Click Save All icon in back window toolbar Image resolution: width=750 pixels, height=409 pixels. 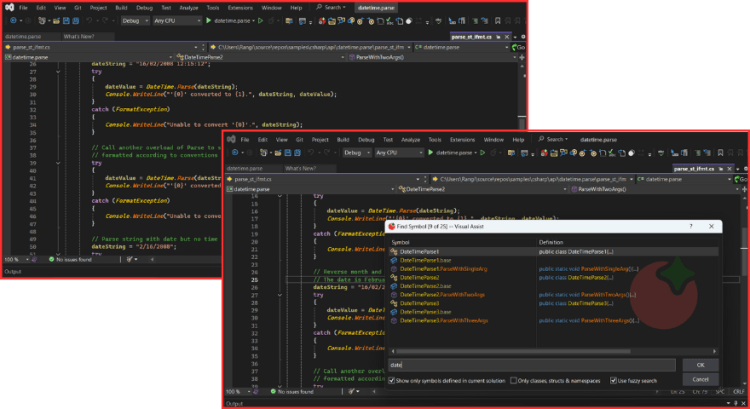pos(76,21)
